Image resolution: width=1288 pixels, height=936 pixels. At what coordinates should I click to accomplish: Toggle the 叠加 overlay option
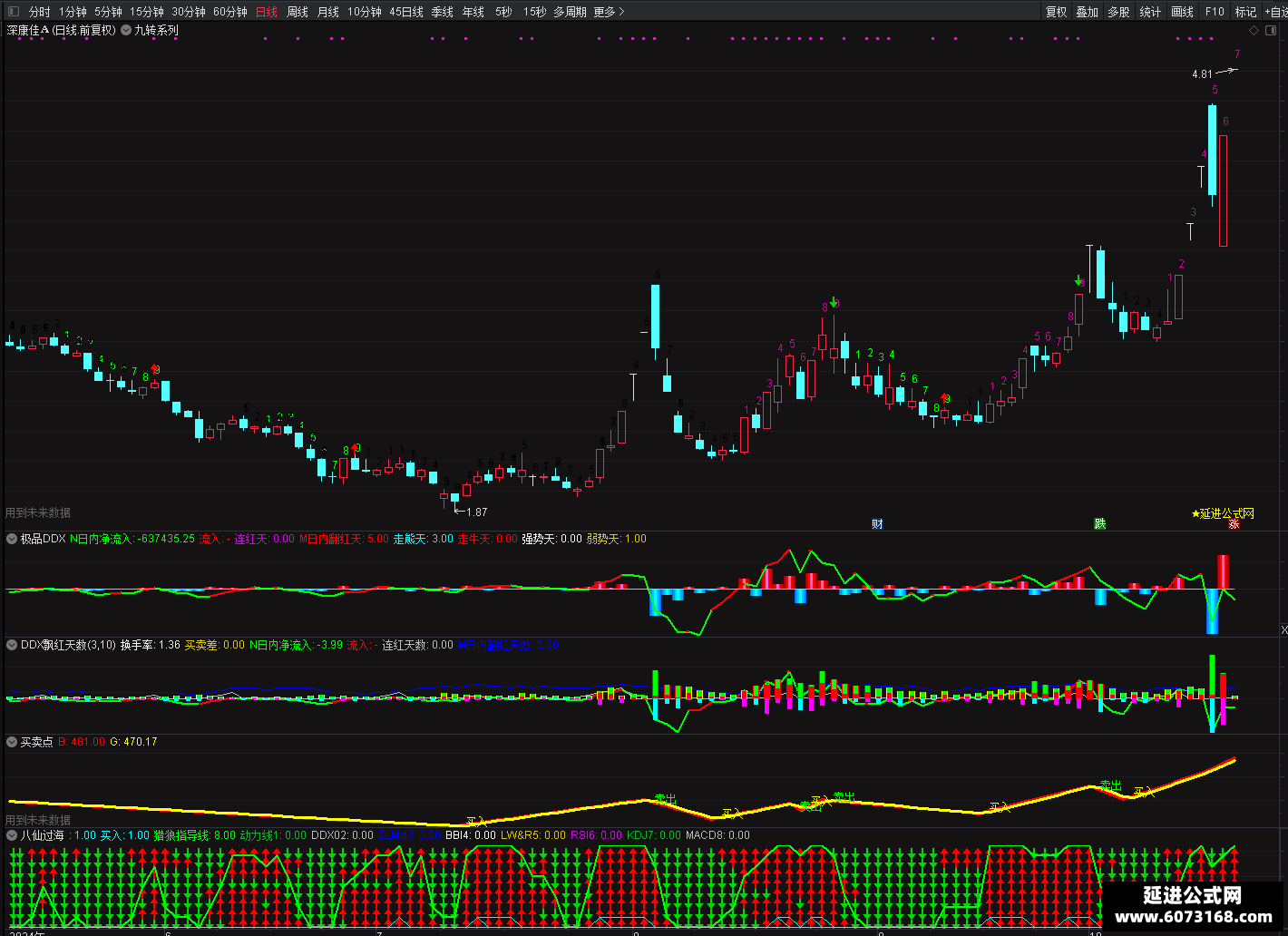click(1088, 12)
